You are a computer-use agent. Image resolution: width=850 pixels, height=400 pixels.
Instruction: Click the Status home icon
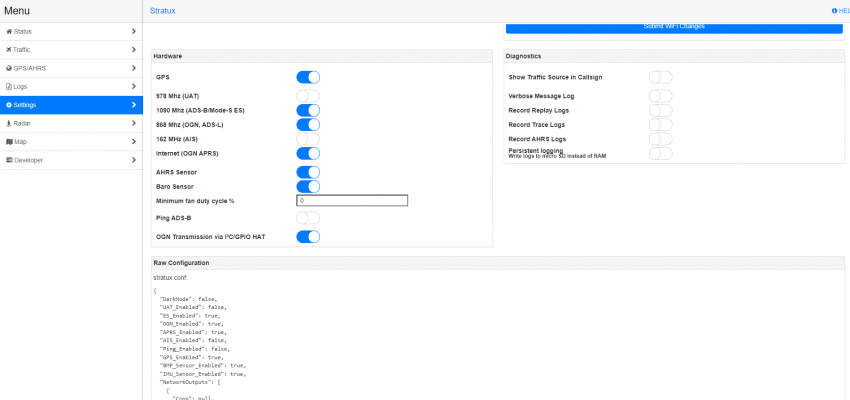(x=9, y=31)
